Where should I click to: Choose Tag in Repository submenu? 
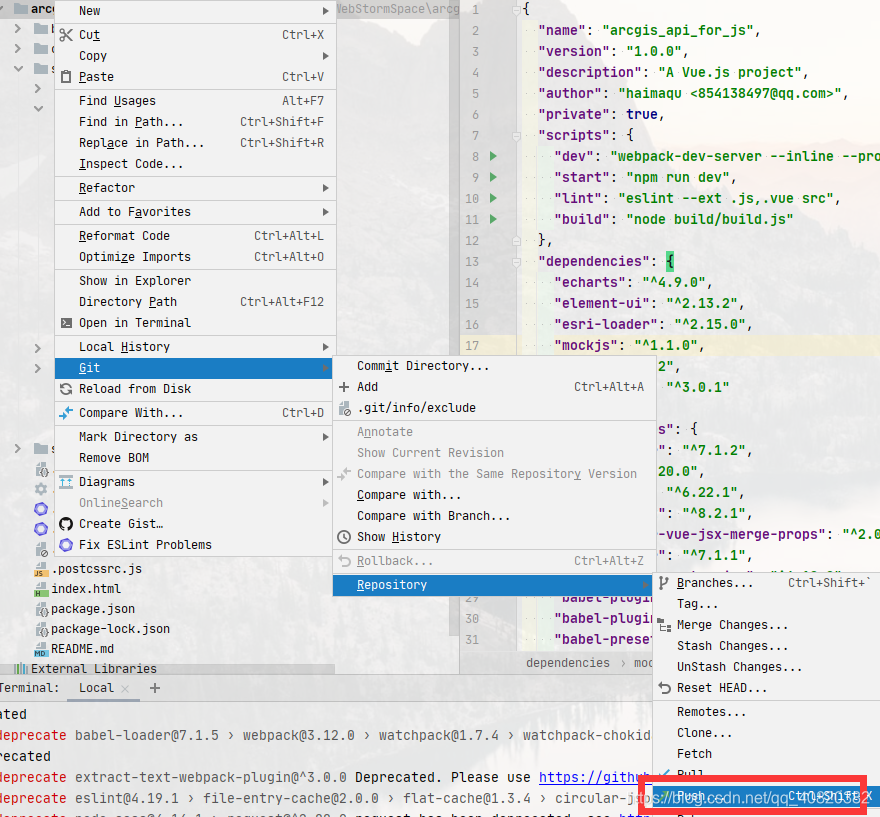pyautogui.click(x=767, y=604)
